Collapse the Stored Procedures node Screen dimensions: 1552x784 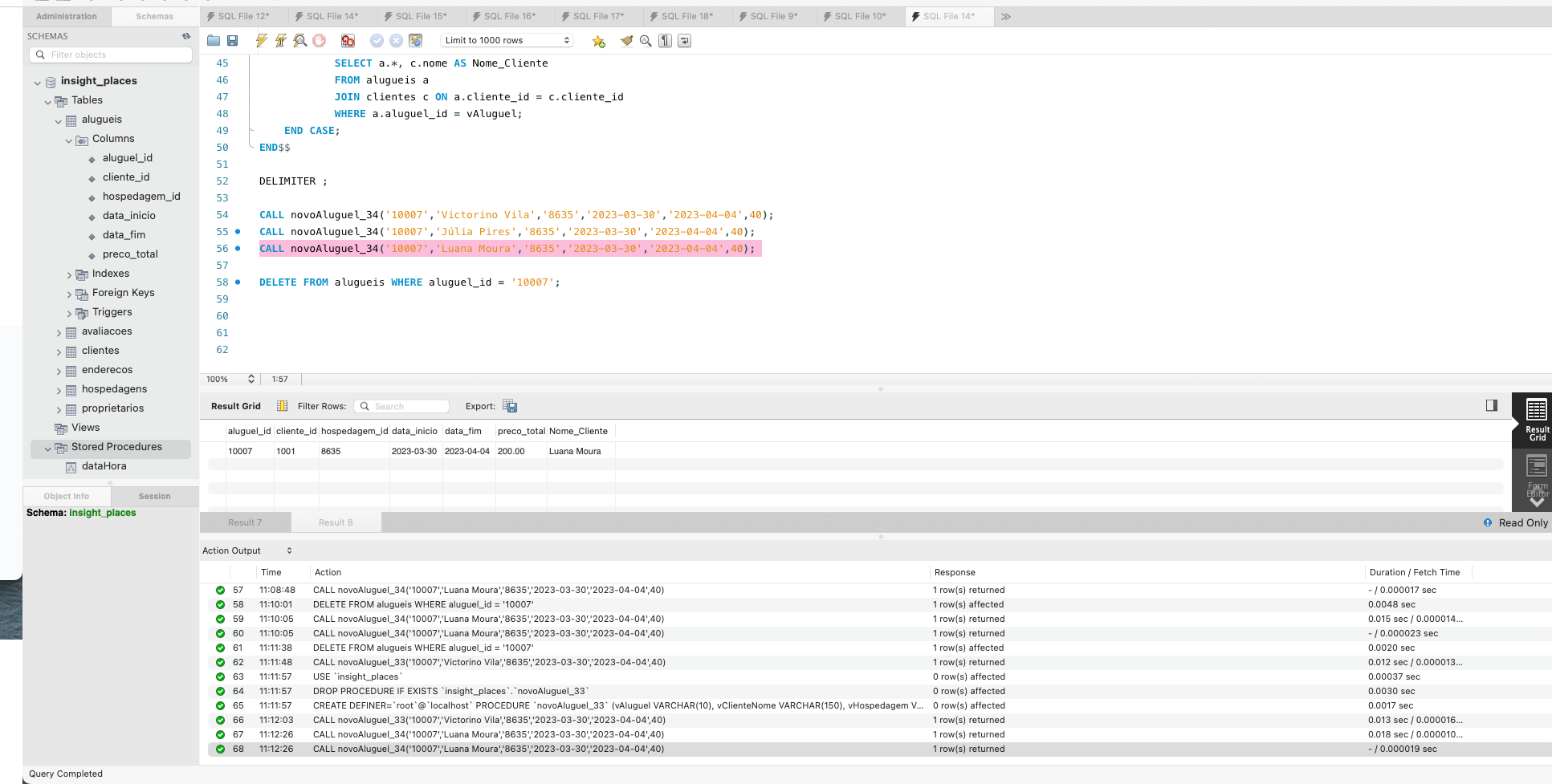coord(47,448)
